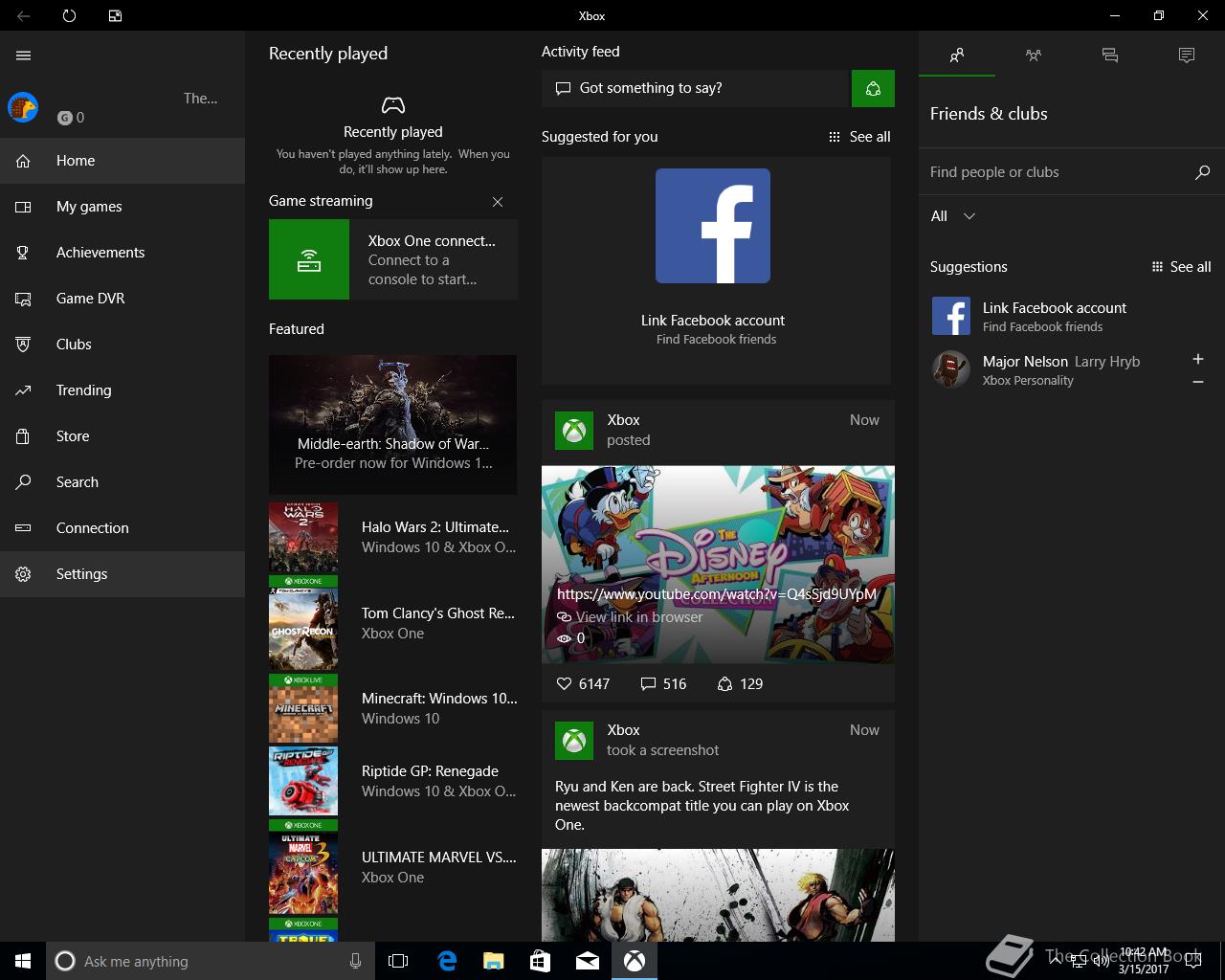The image size is (1225, 980).
Task: Click the green share button beside post box
Action: click(873, 88)
